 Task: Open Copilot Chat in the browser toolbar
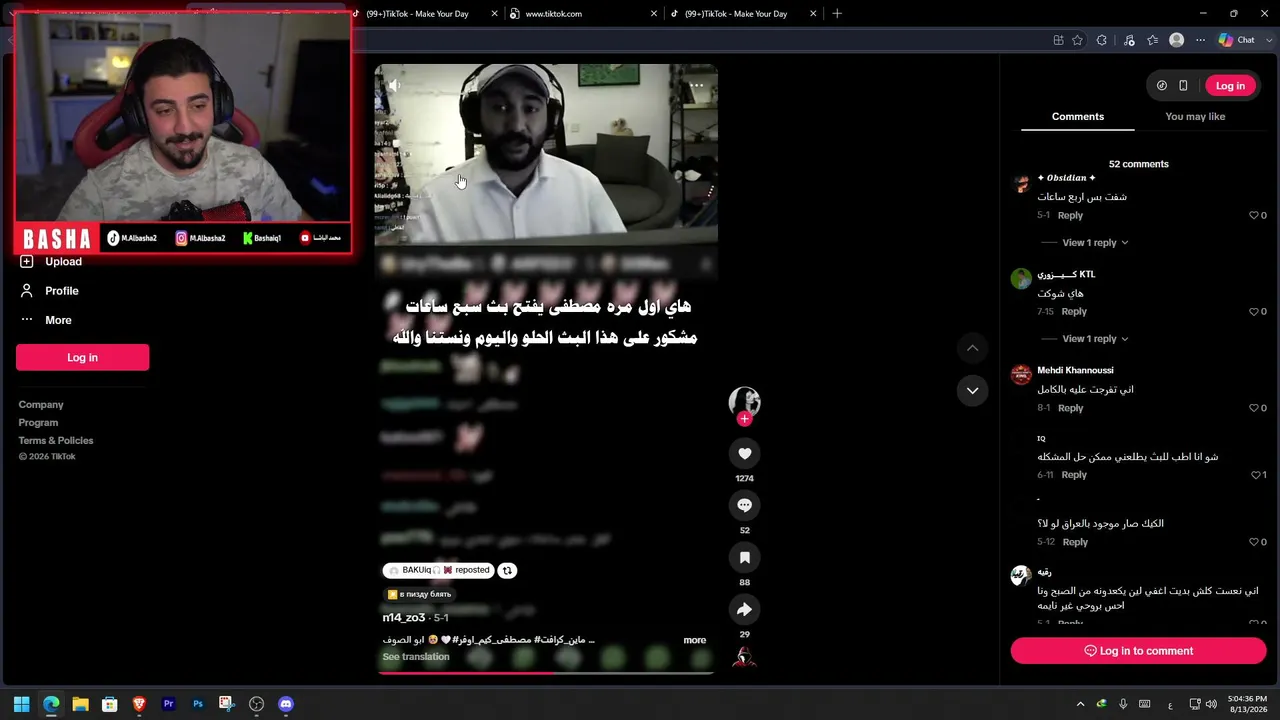[1237, 40]
